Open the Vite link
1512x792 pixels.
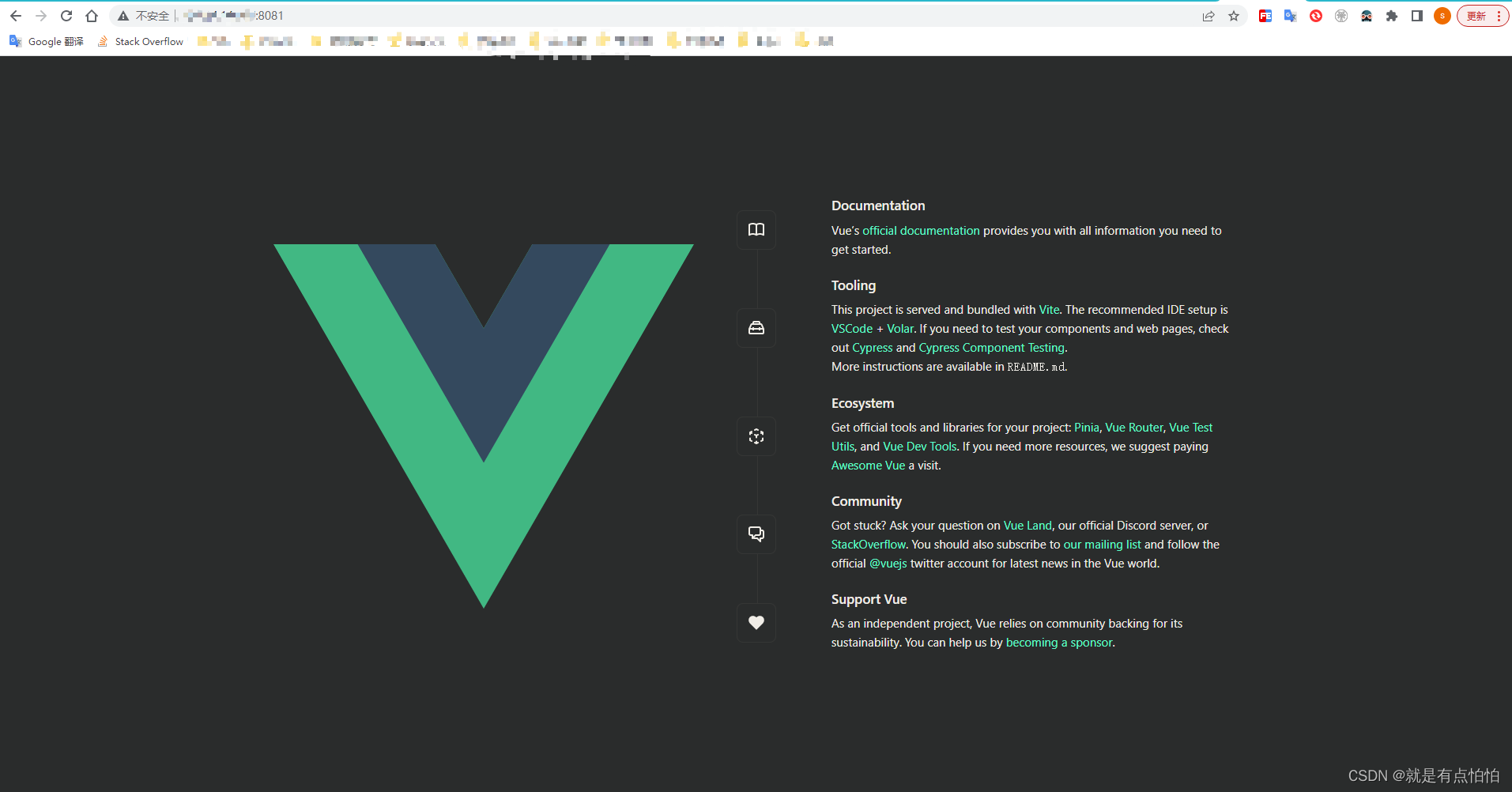[1049, 310]
